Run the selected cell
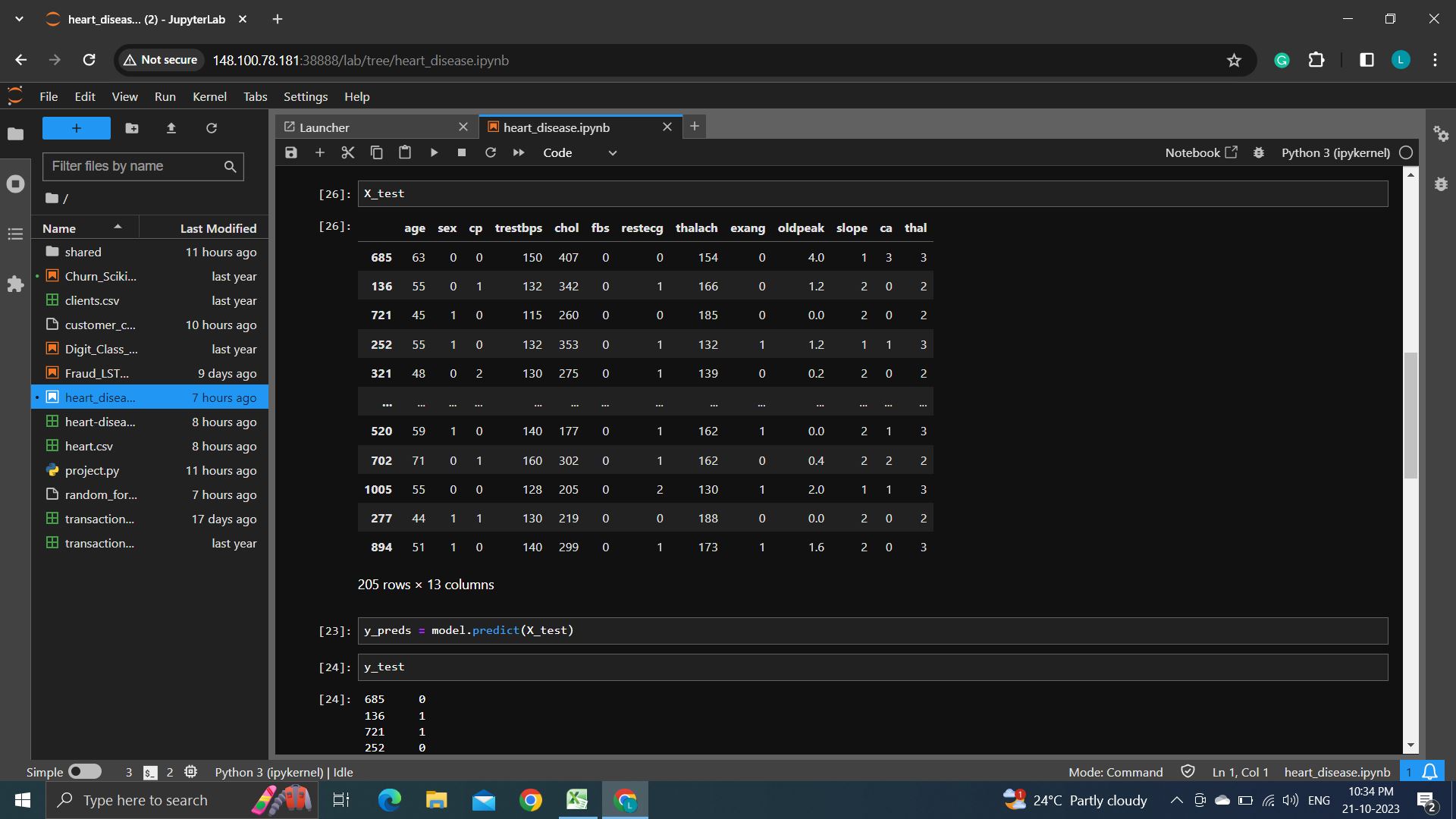 click(x=434, y=152)
